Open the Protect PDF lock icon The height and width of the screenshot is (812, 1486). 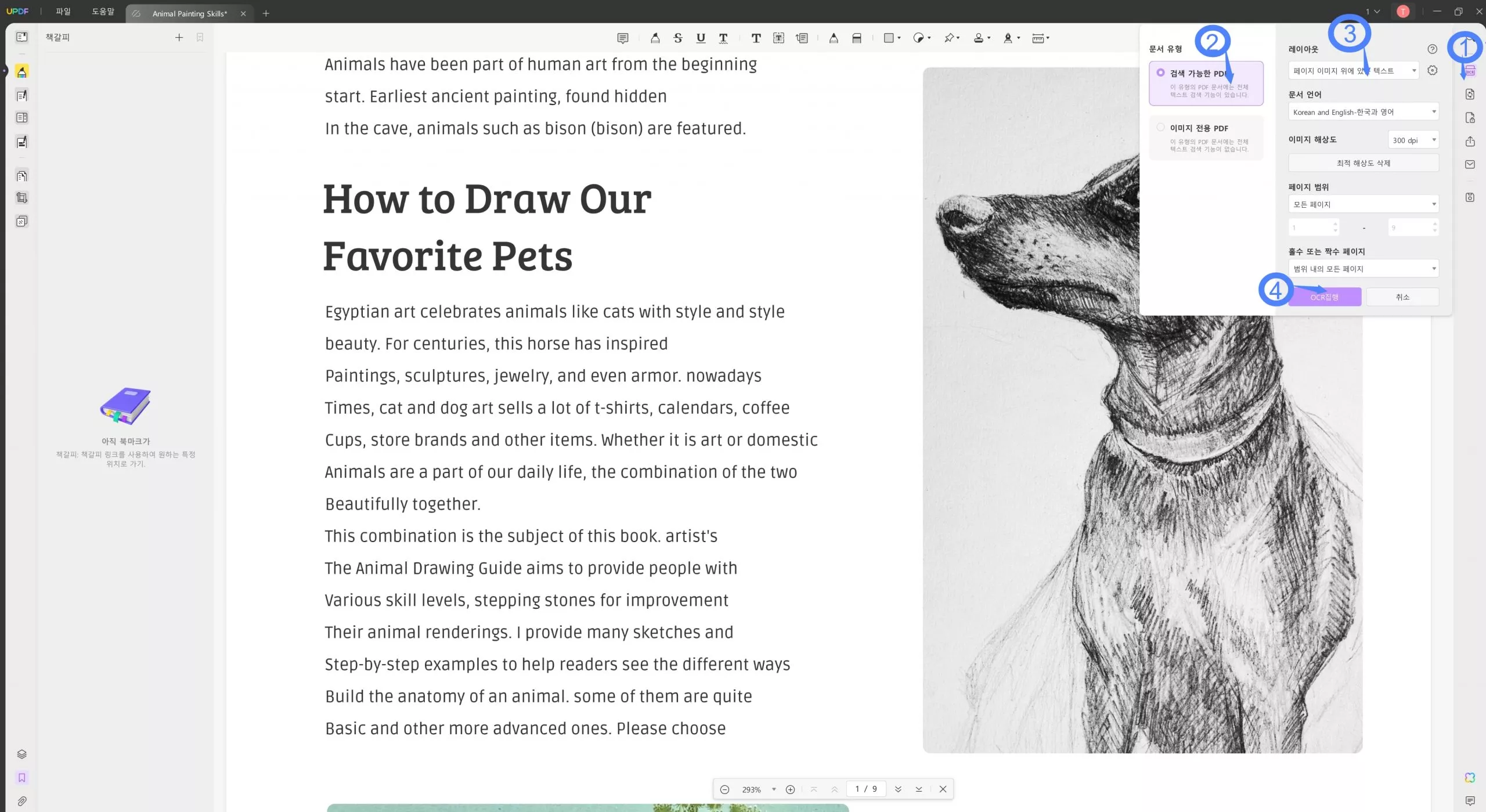click(1470, 118)
